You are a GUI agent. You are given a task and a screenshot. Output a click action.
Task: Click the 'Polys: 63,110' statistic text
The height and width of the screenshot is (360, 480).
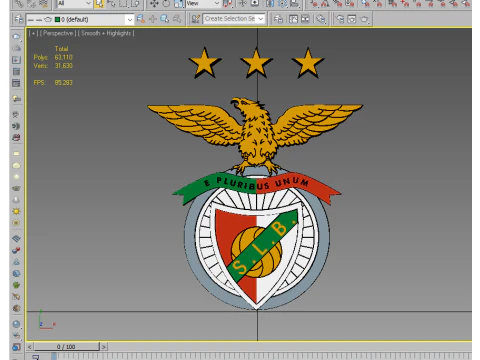point(53,57)
